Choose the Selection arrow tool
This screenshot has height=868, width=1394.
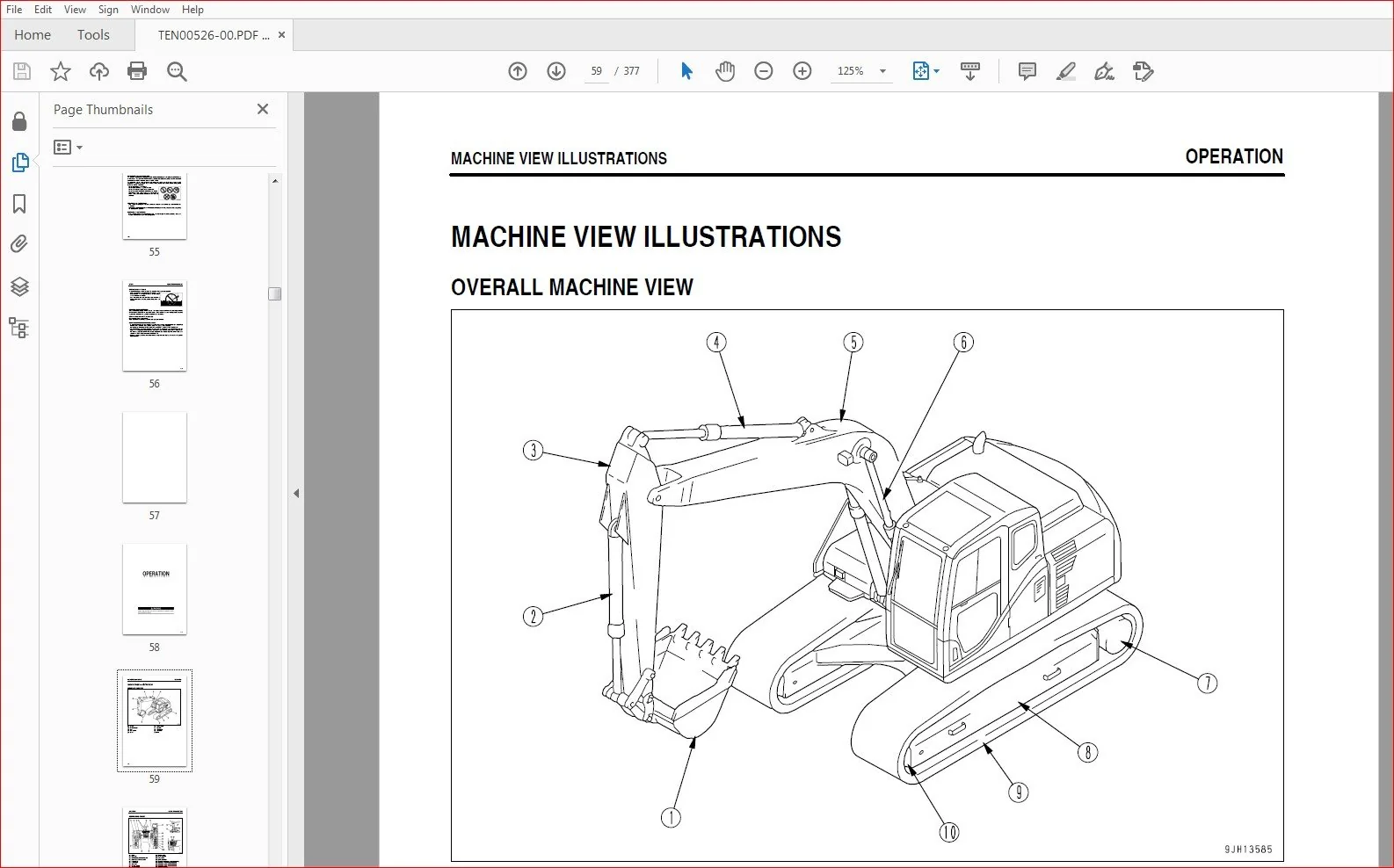(686, 71)
